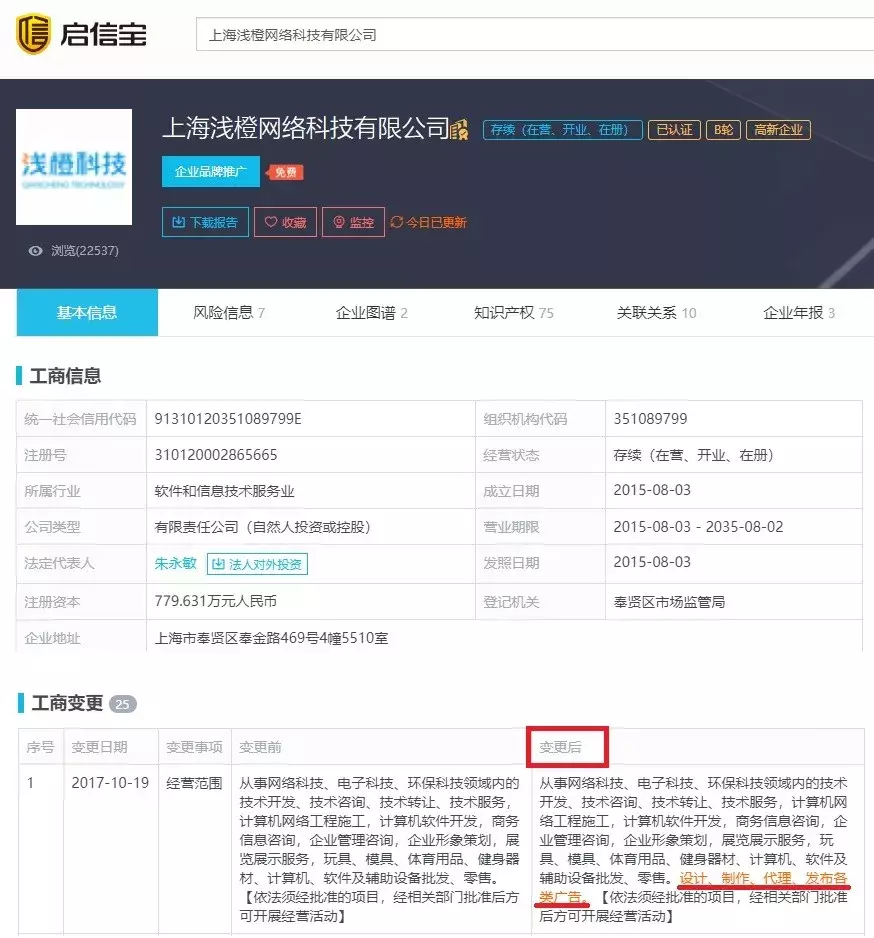Open legal representative 朱永敏 link
Viewport: 874px width, 938px height.
175,563
